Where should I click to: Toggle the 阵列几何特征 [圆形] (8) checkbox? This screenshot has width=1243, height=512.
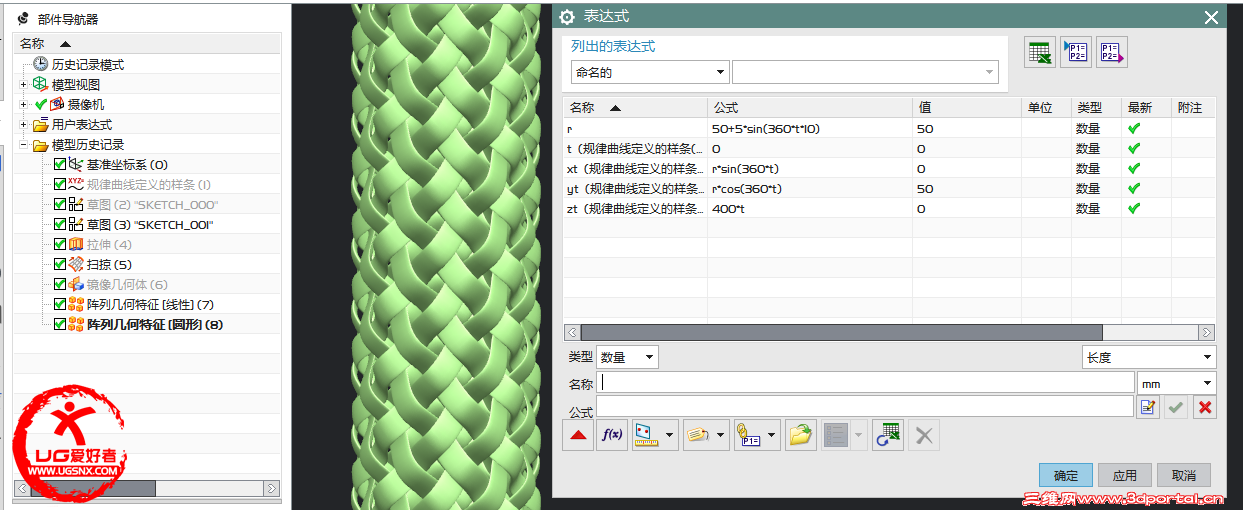point(60,324)
